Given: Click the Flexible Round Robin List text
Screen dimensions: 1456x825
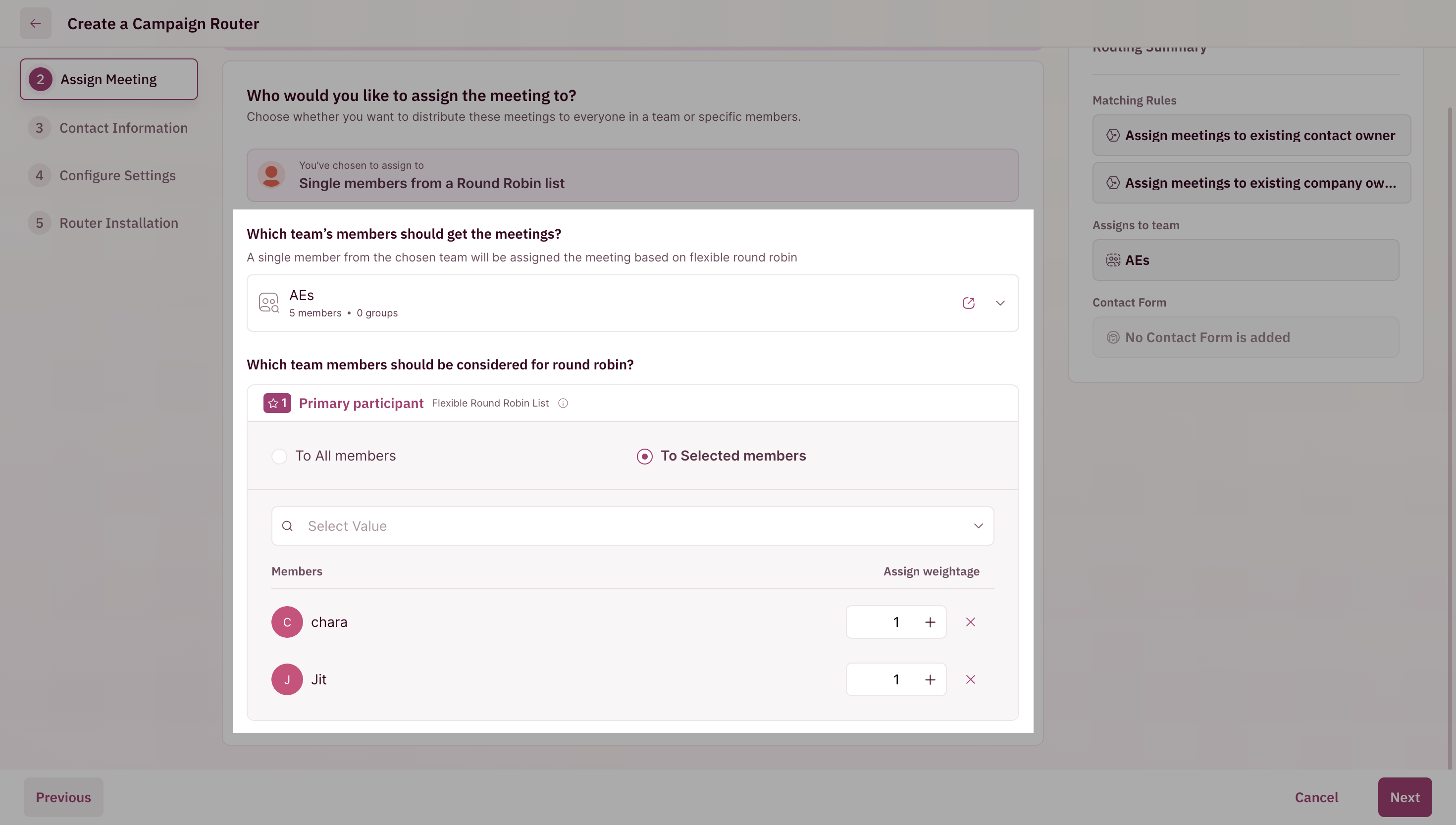Looking at the screenshot, I should point(490,404).
